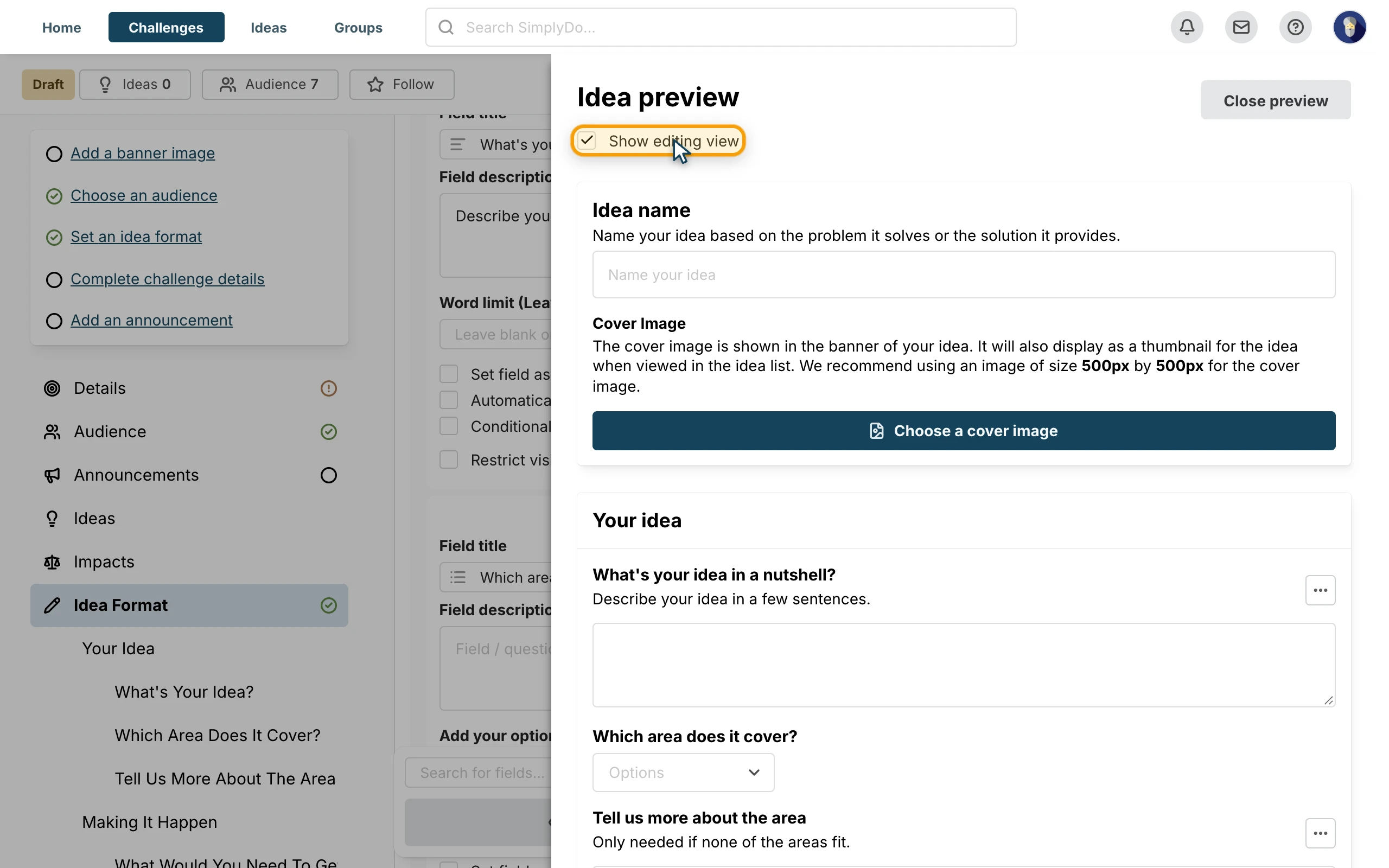The width and height of the screenshot is (1389, 868).
Task: Open the Groups tab
Action: 358,28
